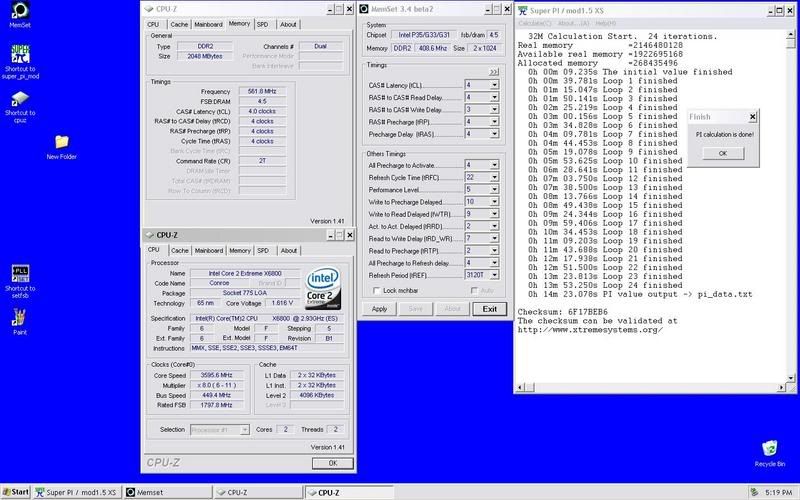
Task: Open the MemSet desktop shortcut icon
Action: tap(20, 10)
